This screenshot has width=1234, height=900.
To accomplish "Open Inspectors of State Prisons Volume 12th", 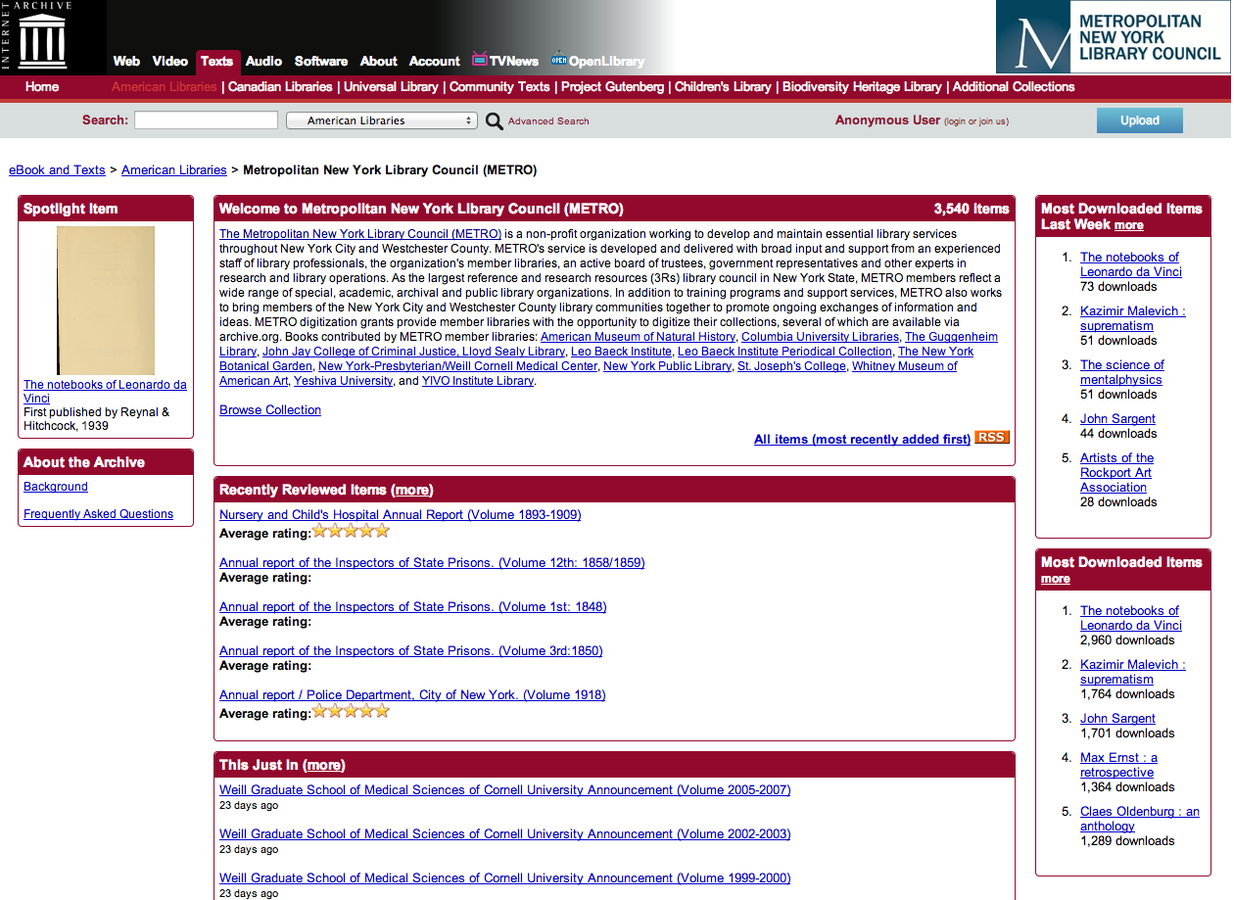I will [432, 563].
